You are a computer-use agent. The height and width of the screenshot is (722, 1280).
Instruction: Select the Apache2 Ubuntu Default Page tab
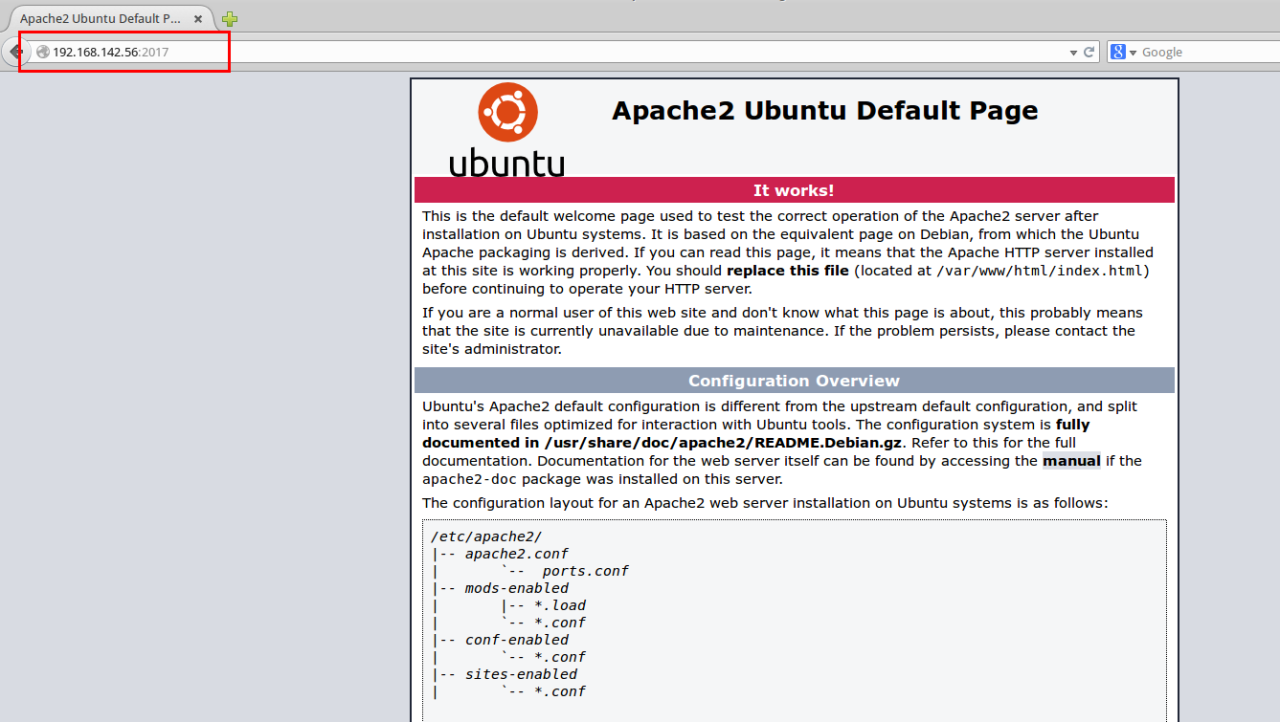click(x=109, y=19)
